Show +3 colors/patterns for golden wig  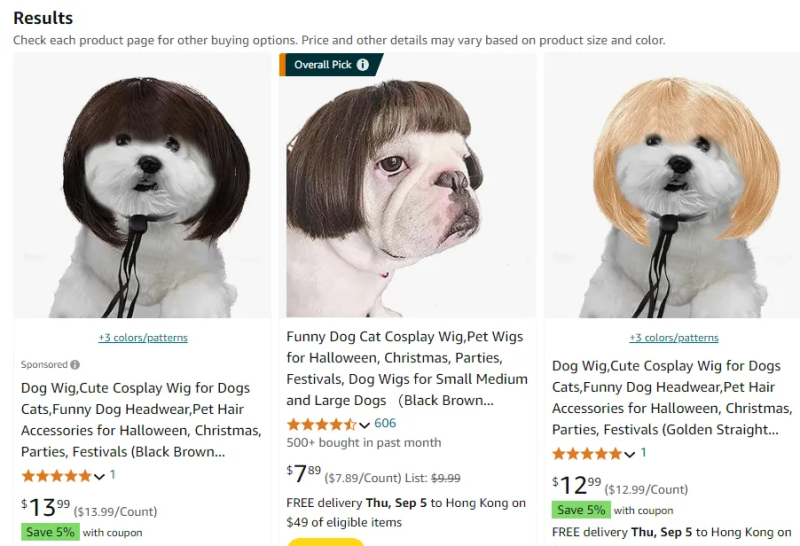pyautogui.click(x=673, y=338)
